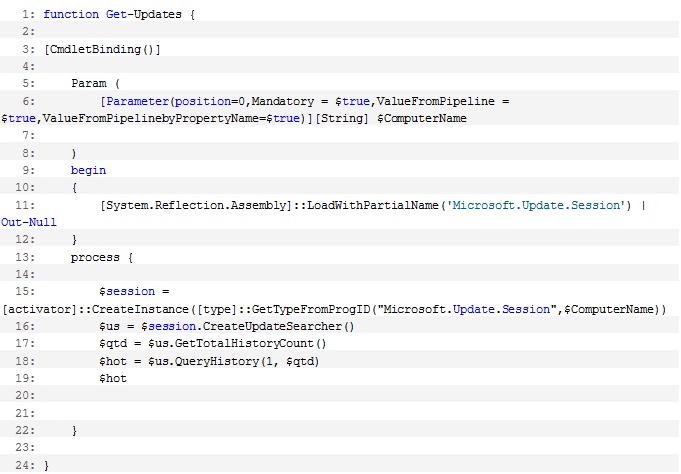
Task: Click the Out-Null command text
Action: [29, 222]
